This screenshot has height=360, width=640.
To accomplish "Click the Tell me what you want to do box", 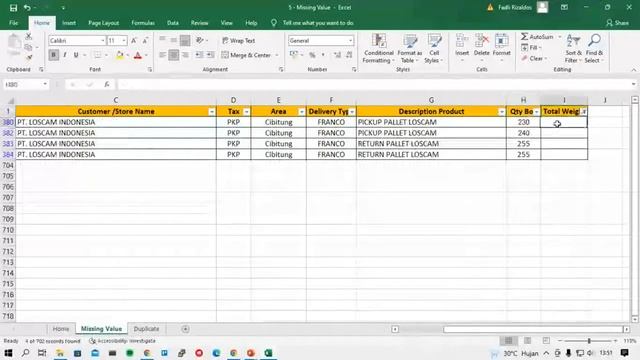I will click(318, 23).
